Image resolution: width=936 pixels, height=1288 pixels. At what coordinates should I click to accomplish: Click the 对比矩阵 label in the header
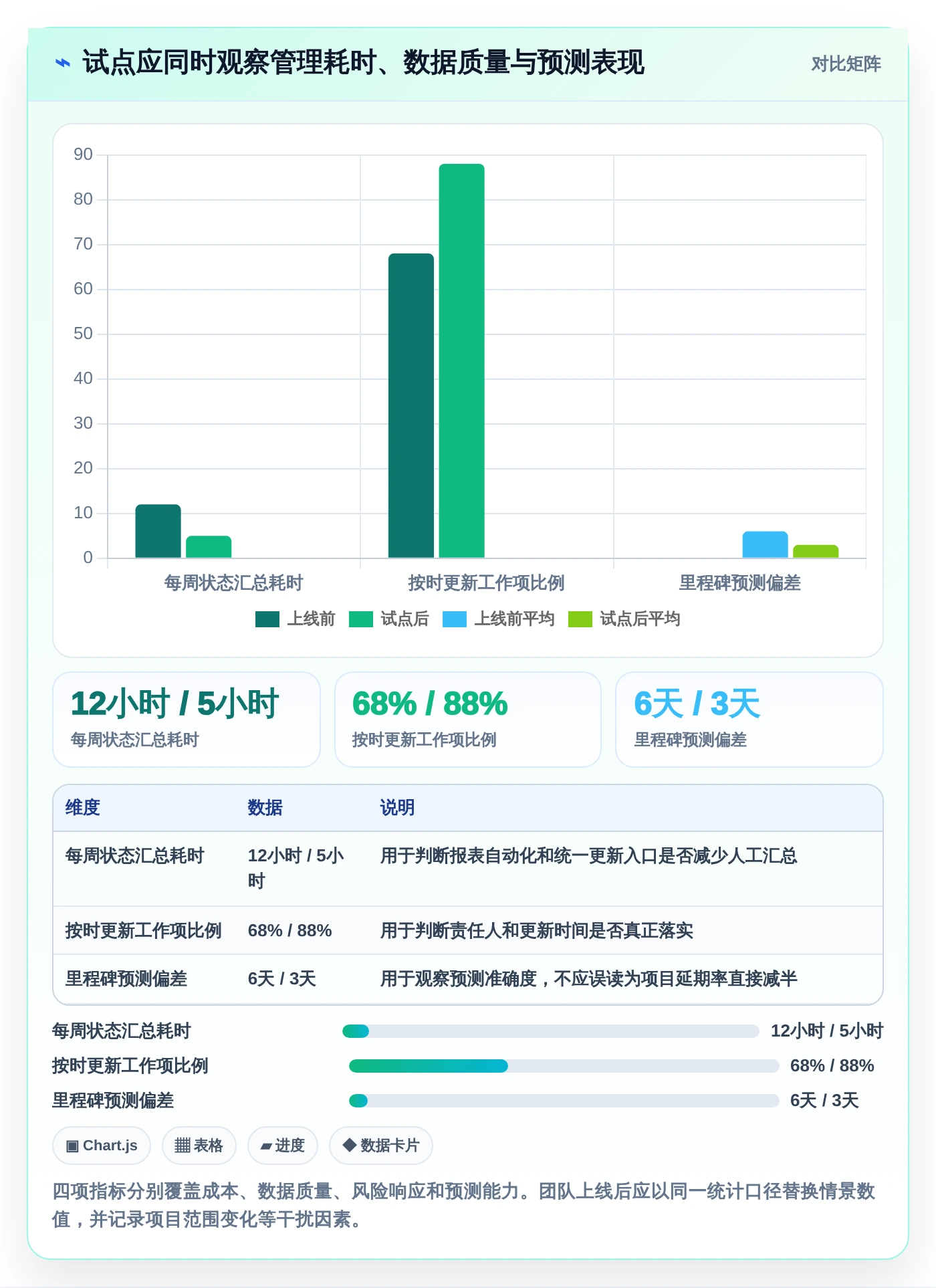846,64
